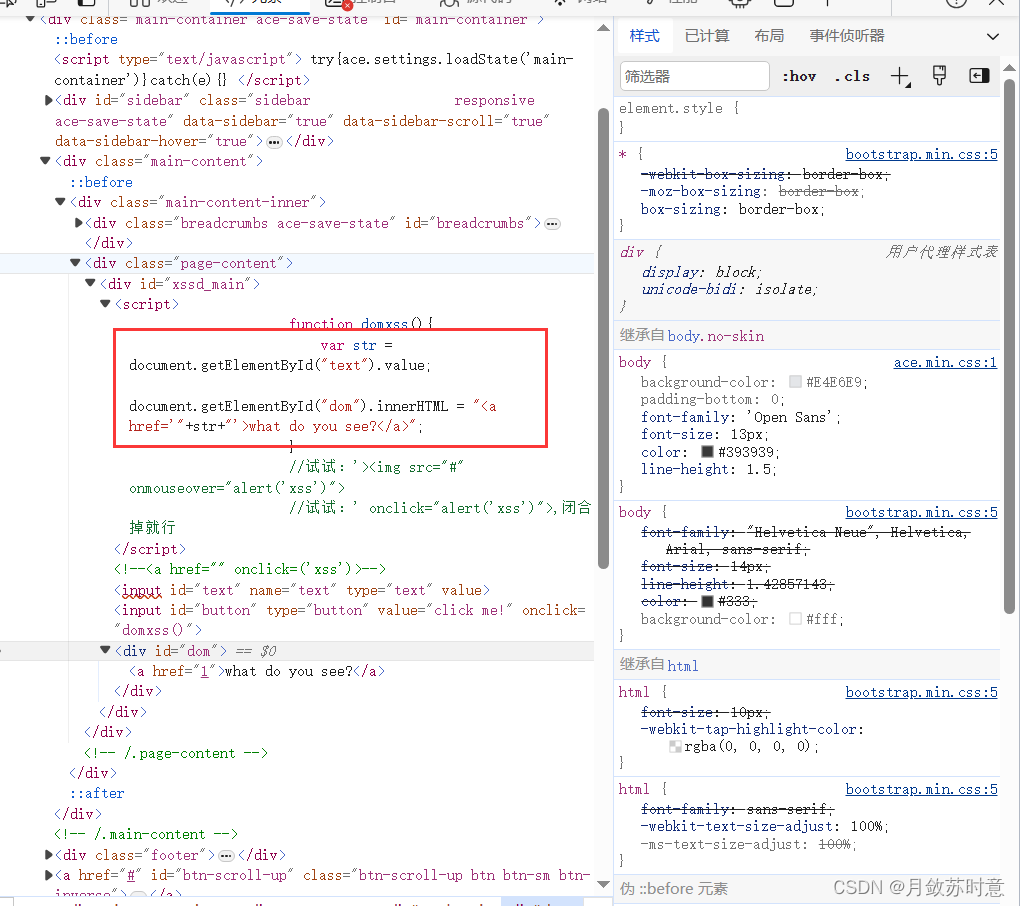
Task: Toggle the .cls class editor
Action: pyautogui.click(x=852, y=77)
